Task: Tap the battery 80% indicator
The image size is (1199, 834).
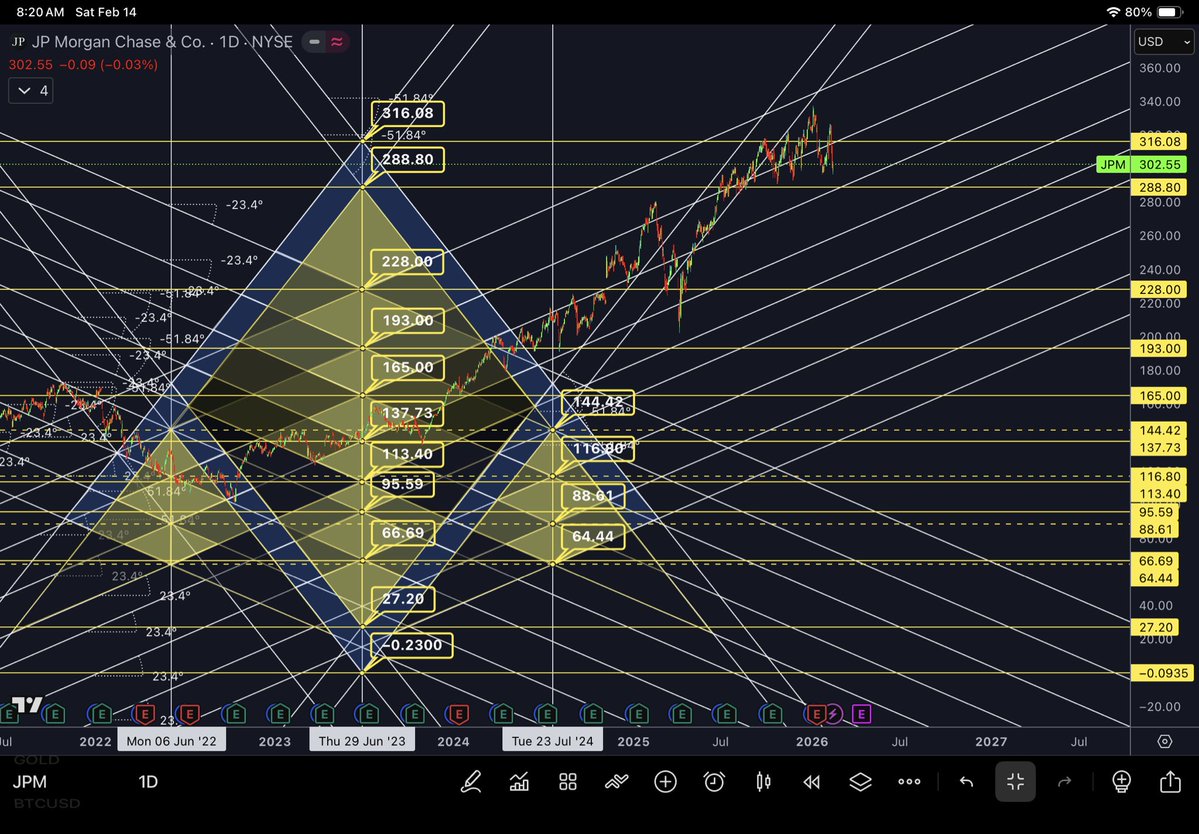Action: click(x=1154, y=12)
